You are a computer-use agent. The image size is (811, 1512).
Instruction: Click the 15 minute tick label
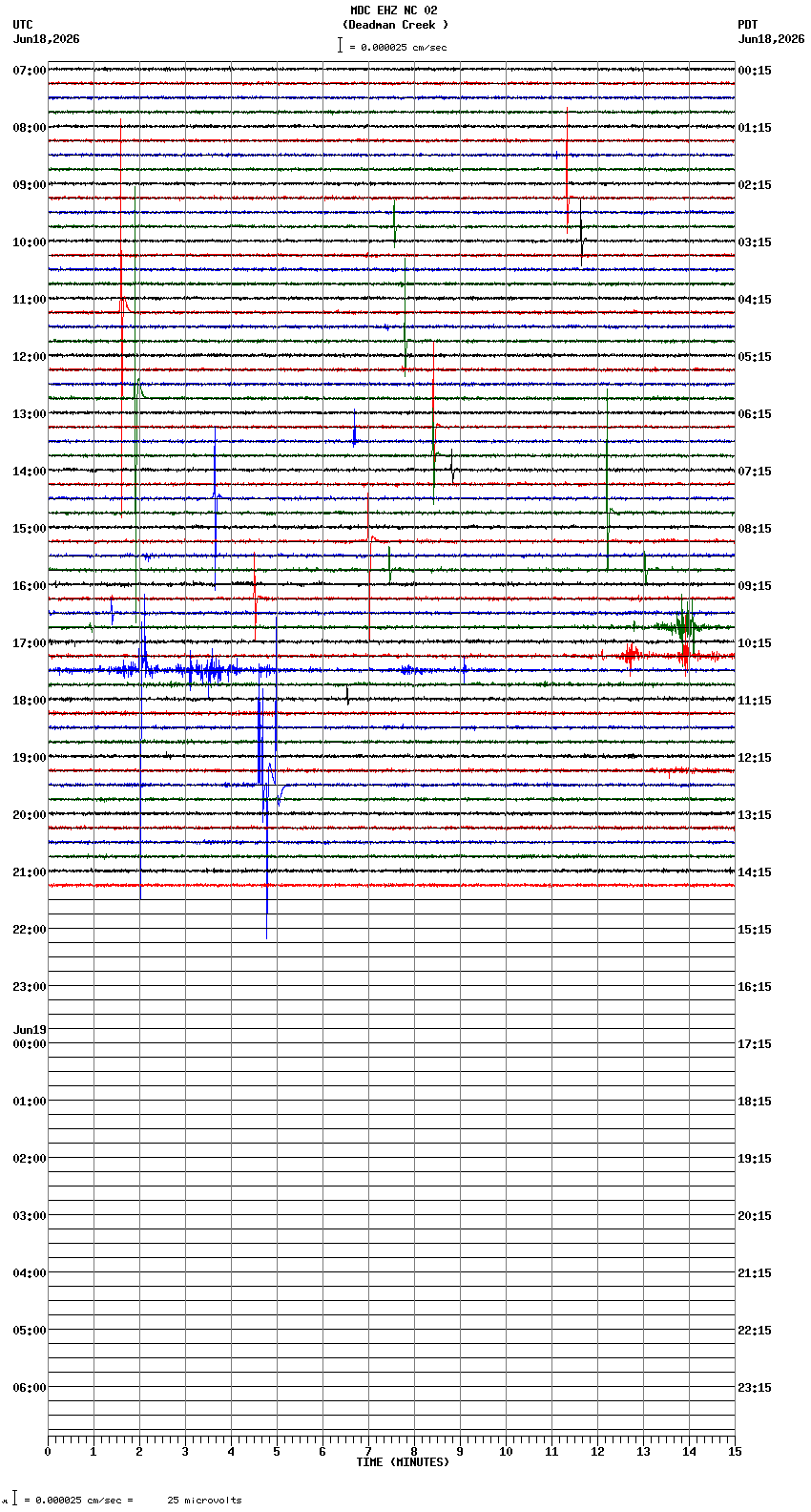tap(735, 1452)
